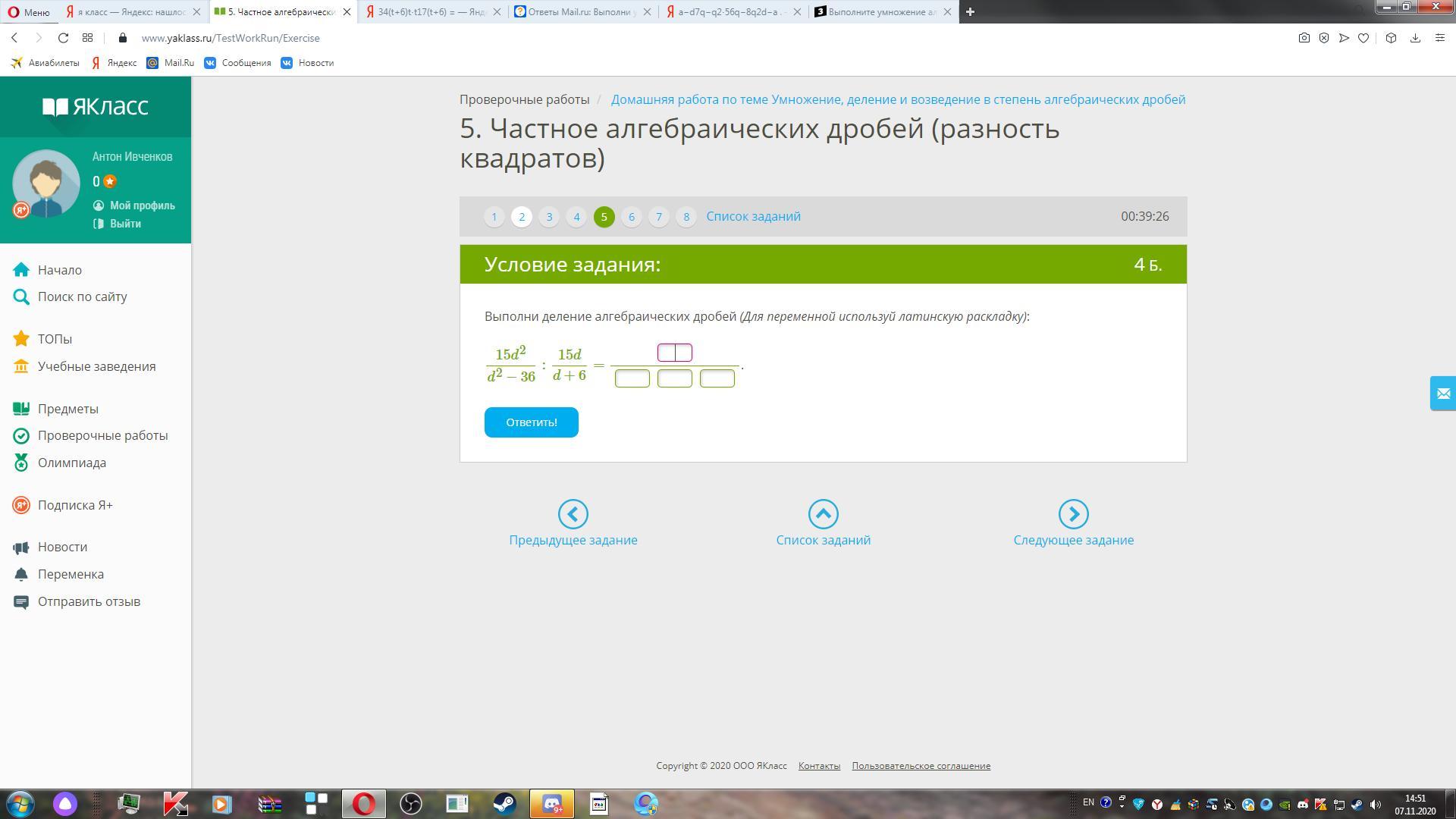
Task: Open the envelope feedback tab on right edge
Action: click(1442, 394)
